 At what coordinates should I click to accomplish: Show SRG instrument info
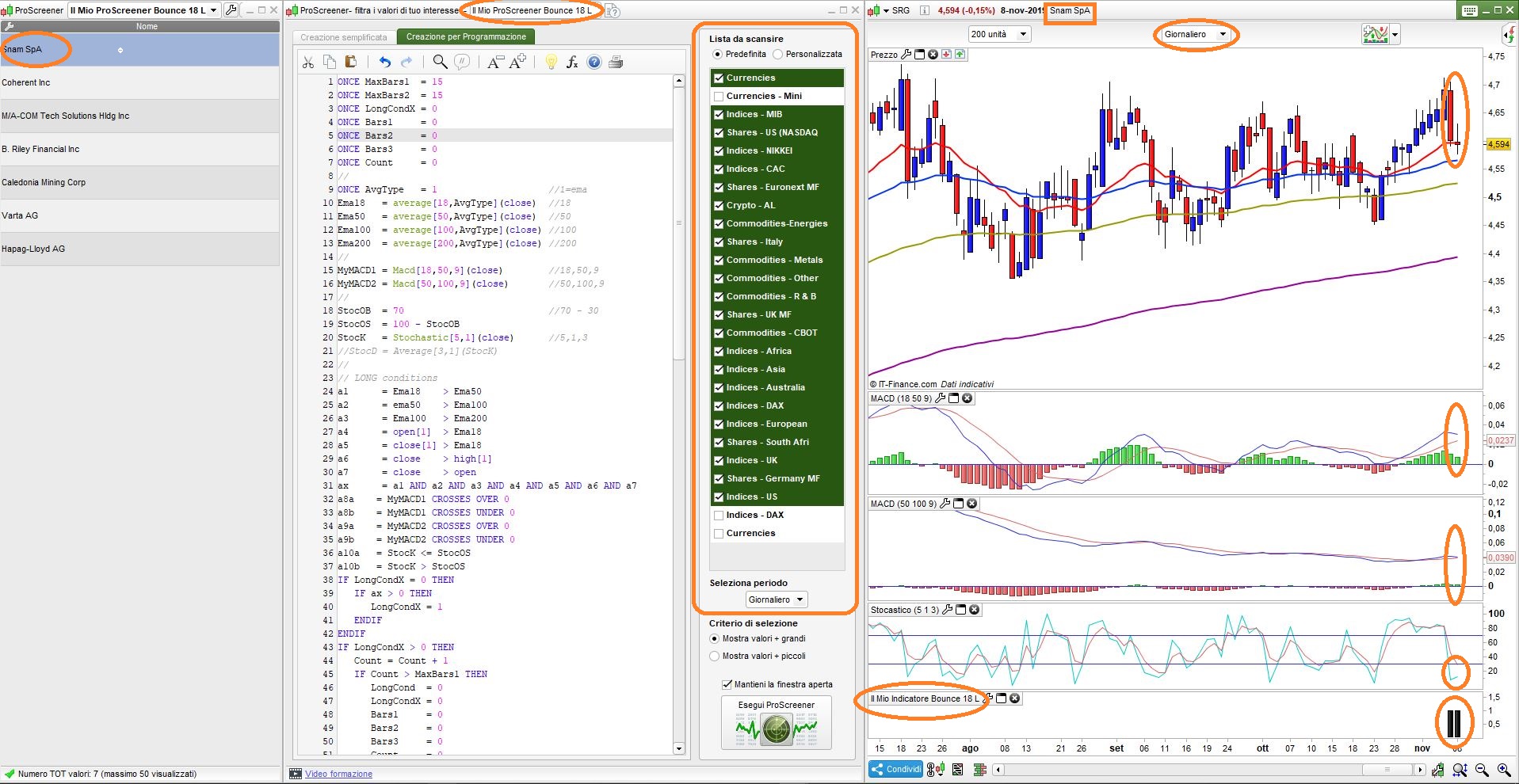point(926,10)
